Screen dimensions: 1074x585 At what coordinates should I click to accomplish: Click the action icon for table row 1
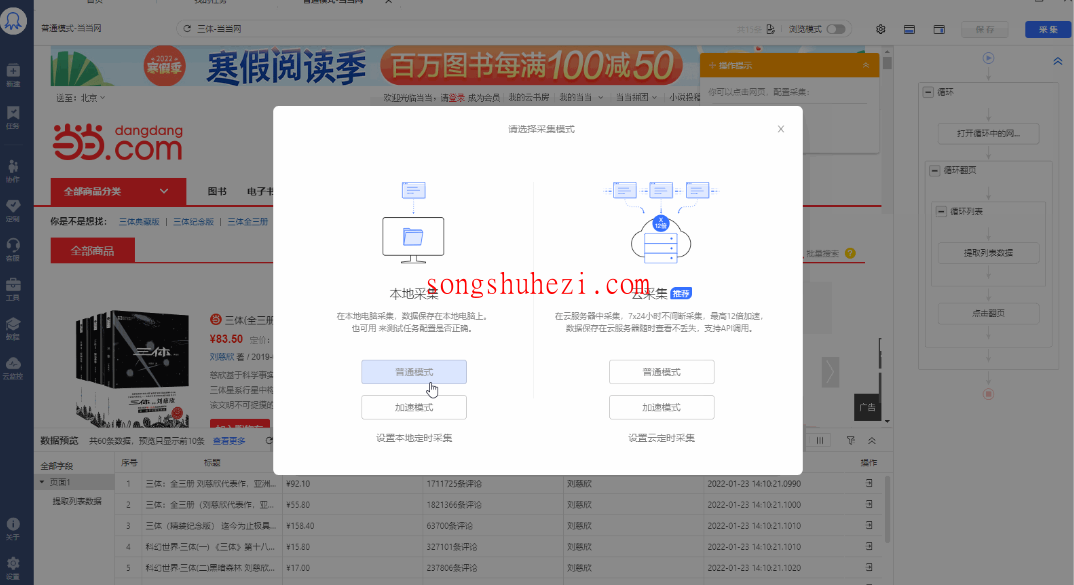pyautogui.click(x=869, y=483)
